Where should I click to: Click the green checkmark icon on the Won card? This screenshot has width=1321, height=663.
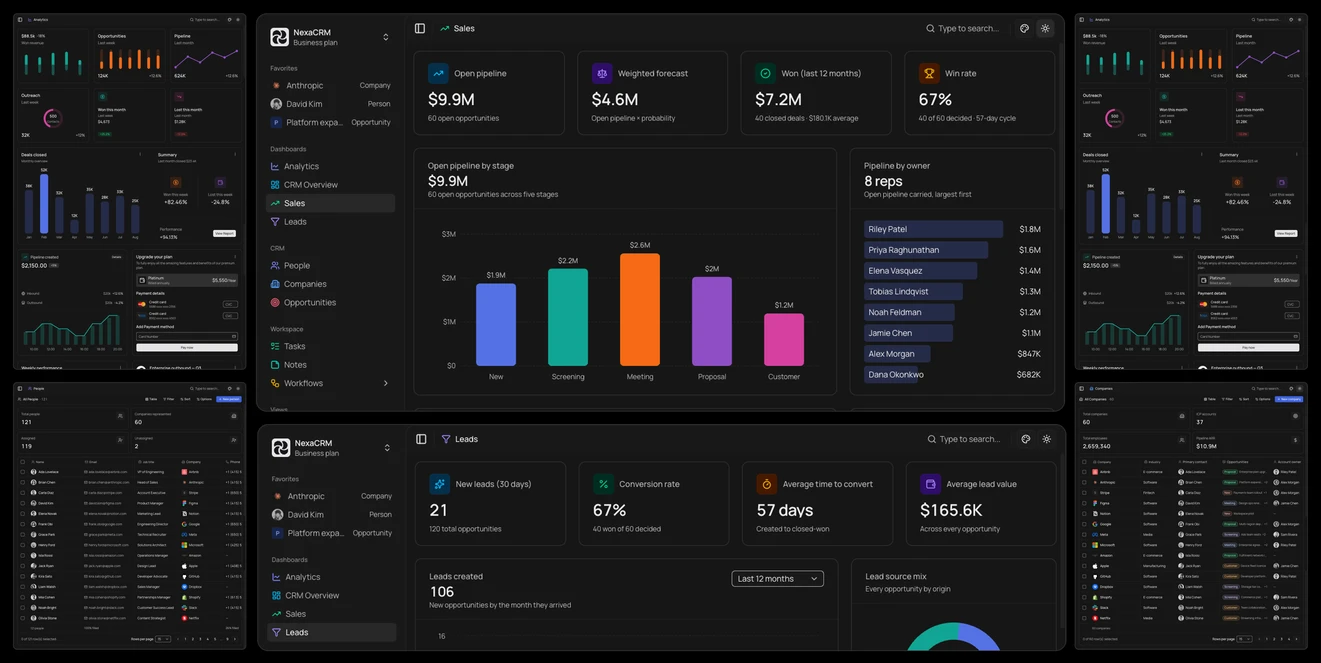pyautogui.click(x=765, y=73)
